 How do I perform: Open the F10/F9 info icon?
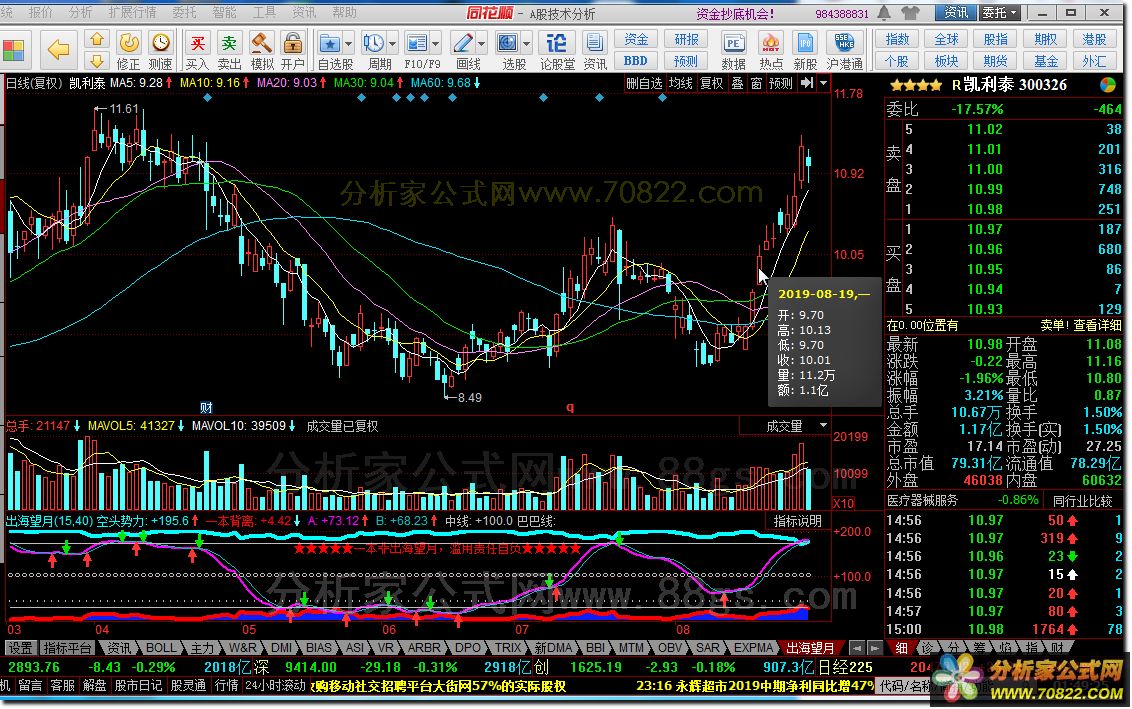[x=417, y=43]
